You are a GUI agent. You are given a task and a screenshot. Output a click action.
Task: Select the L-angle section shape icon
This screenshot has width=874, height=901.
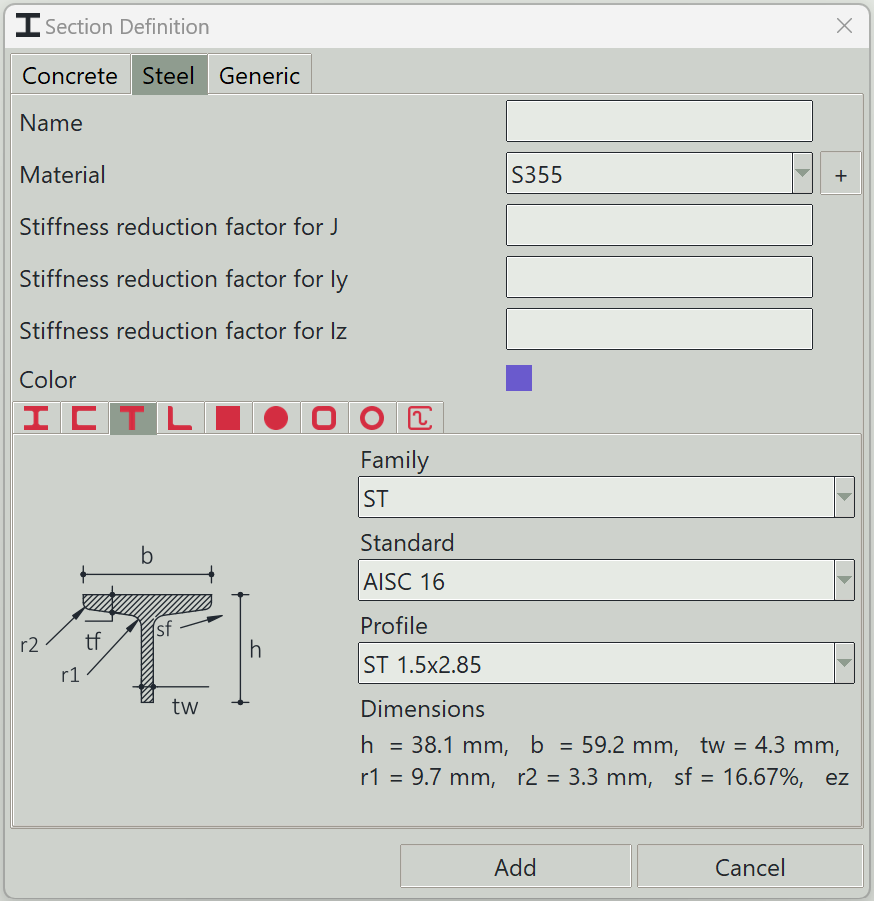coord(180,418)
